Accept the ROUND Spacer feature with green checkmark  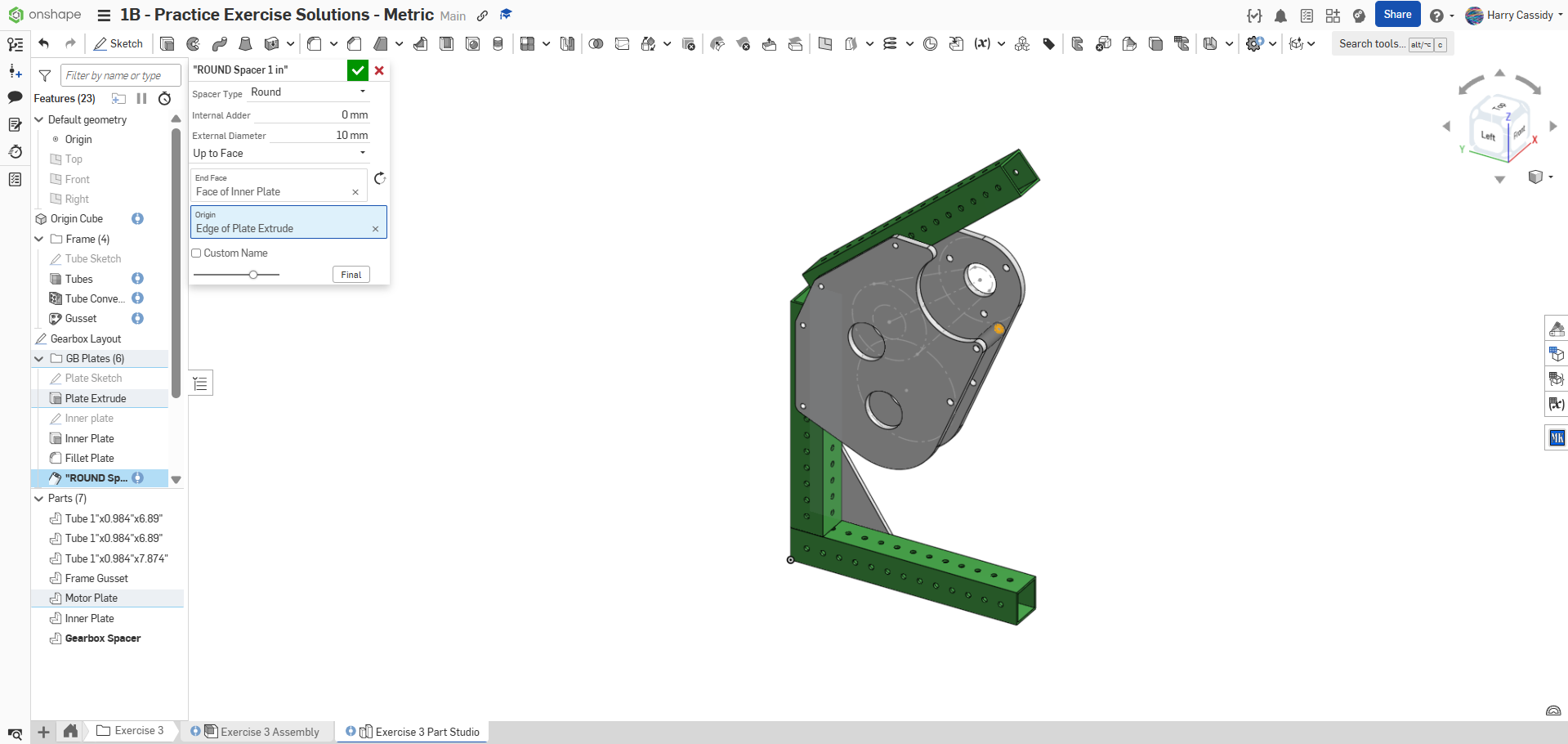click(x=357, y=70)
